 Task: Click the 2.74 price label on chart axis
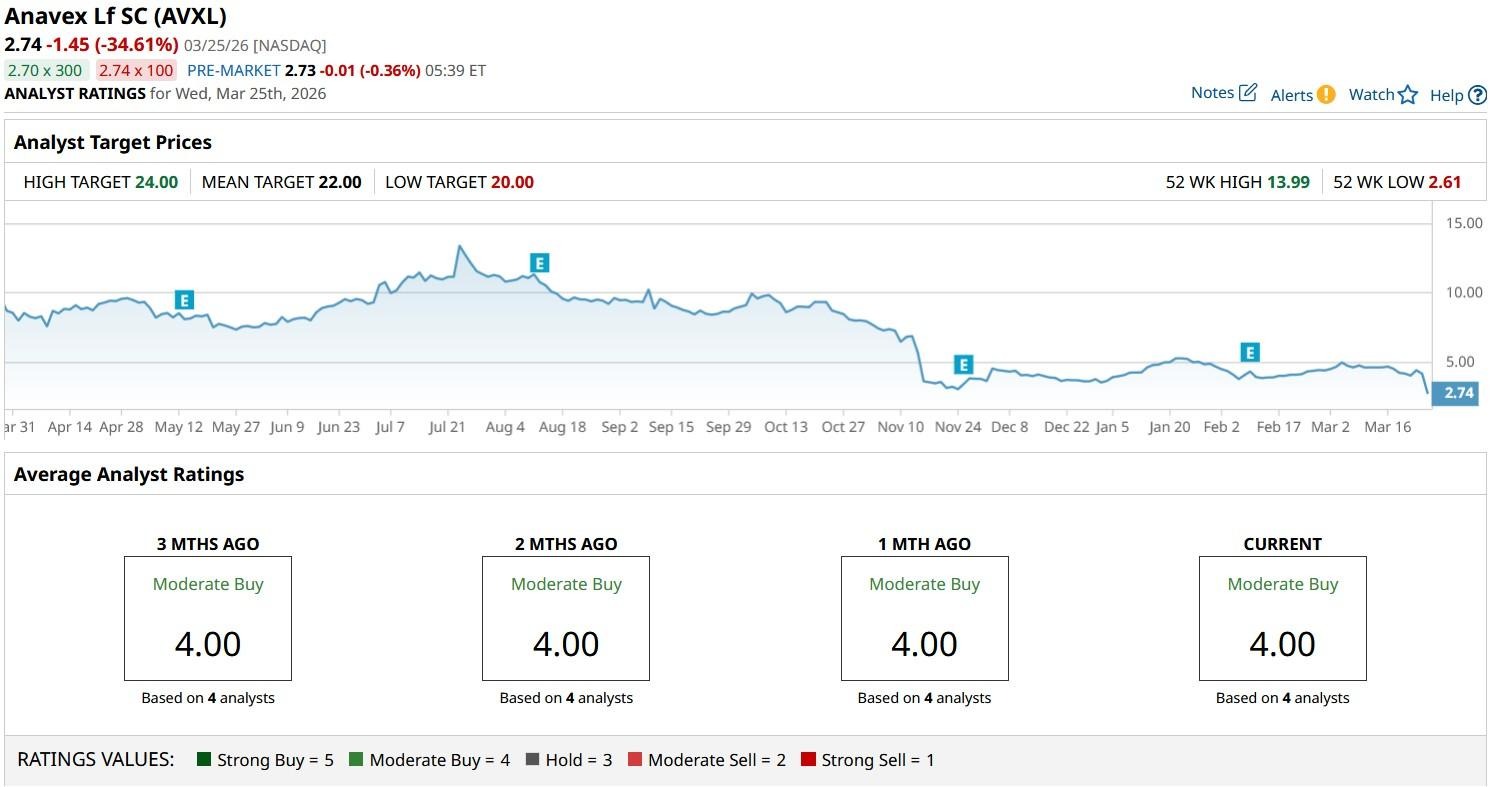(x=1459, y=393)
